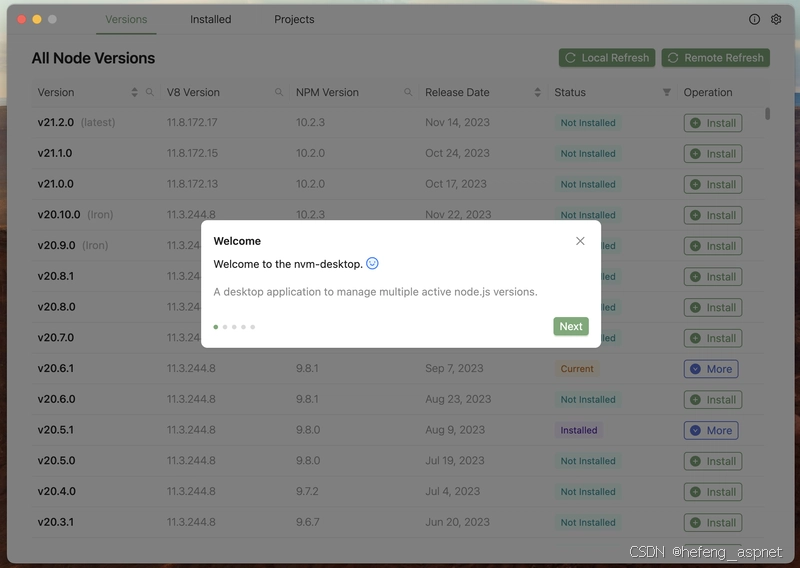Switch to Installed tab

211,19
